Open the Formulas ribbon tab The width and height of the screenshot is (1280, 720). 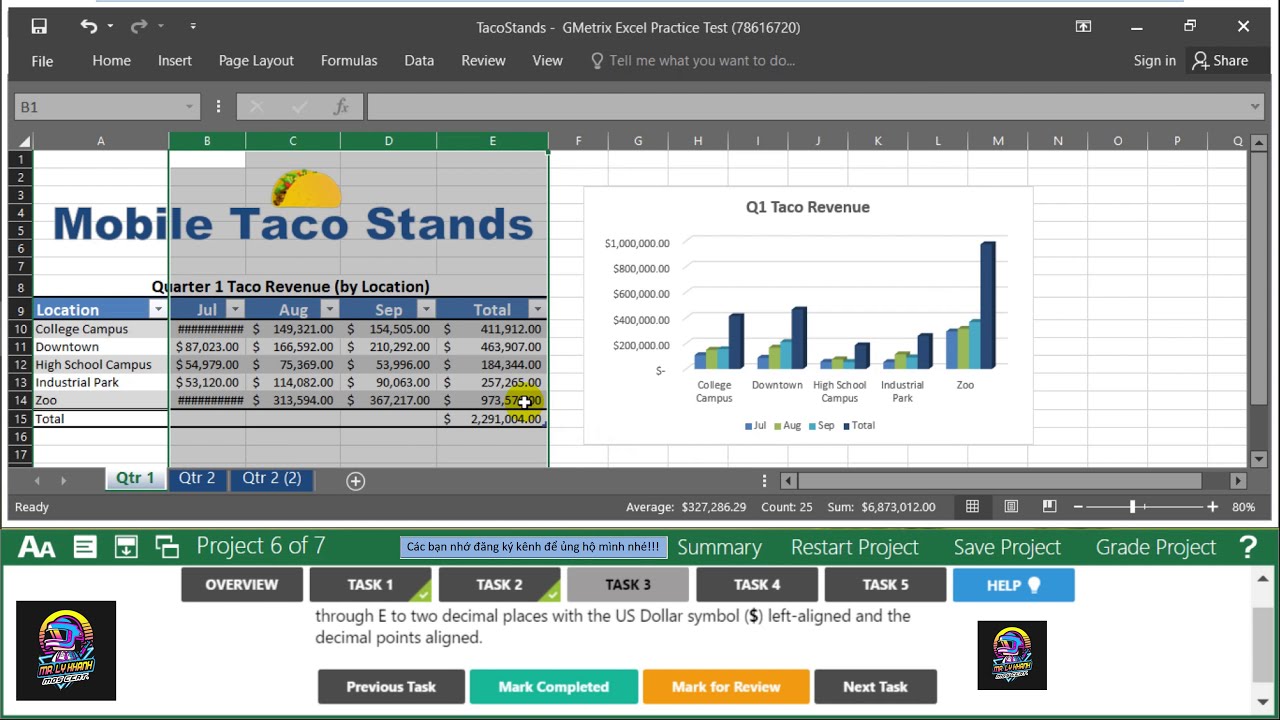[x=349, y=61]
